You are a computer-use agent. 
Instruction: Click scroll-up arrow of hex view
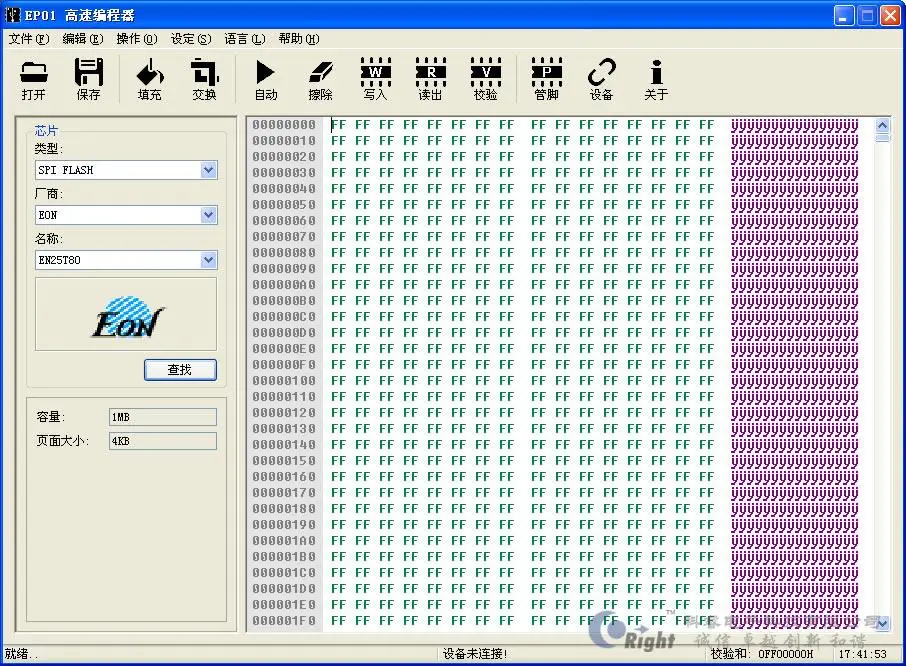pyautogui.click(x=882, y=125)
